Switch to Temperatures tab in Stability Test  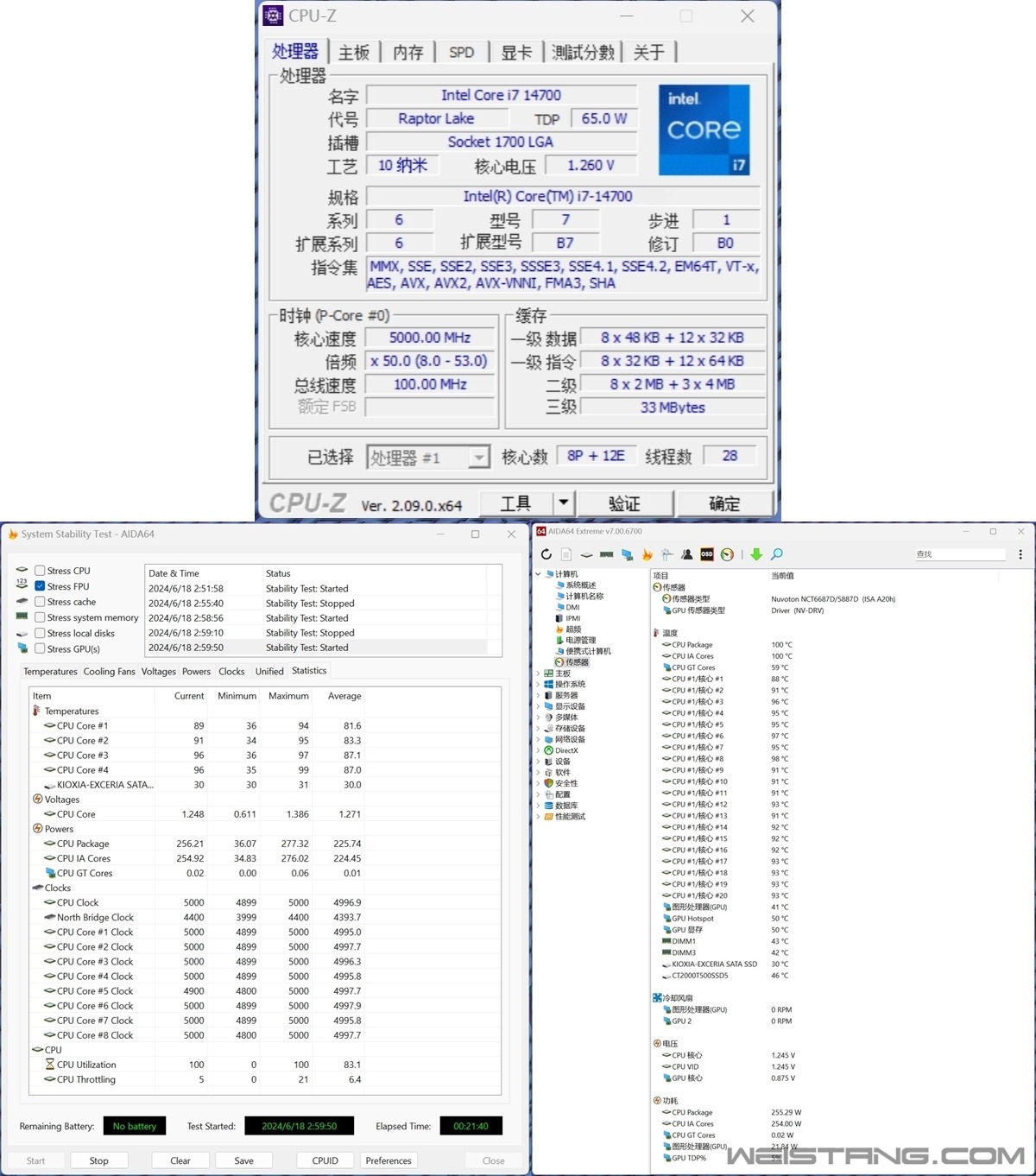(x=50, y=672)
